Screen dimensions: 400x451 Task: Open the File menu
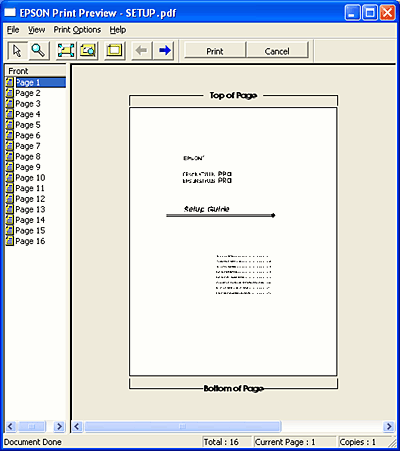(x=13, y=30)
